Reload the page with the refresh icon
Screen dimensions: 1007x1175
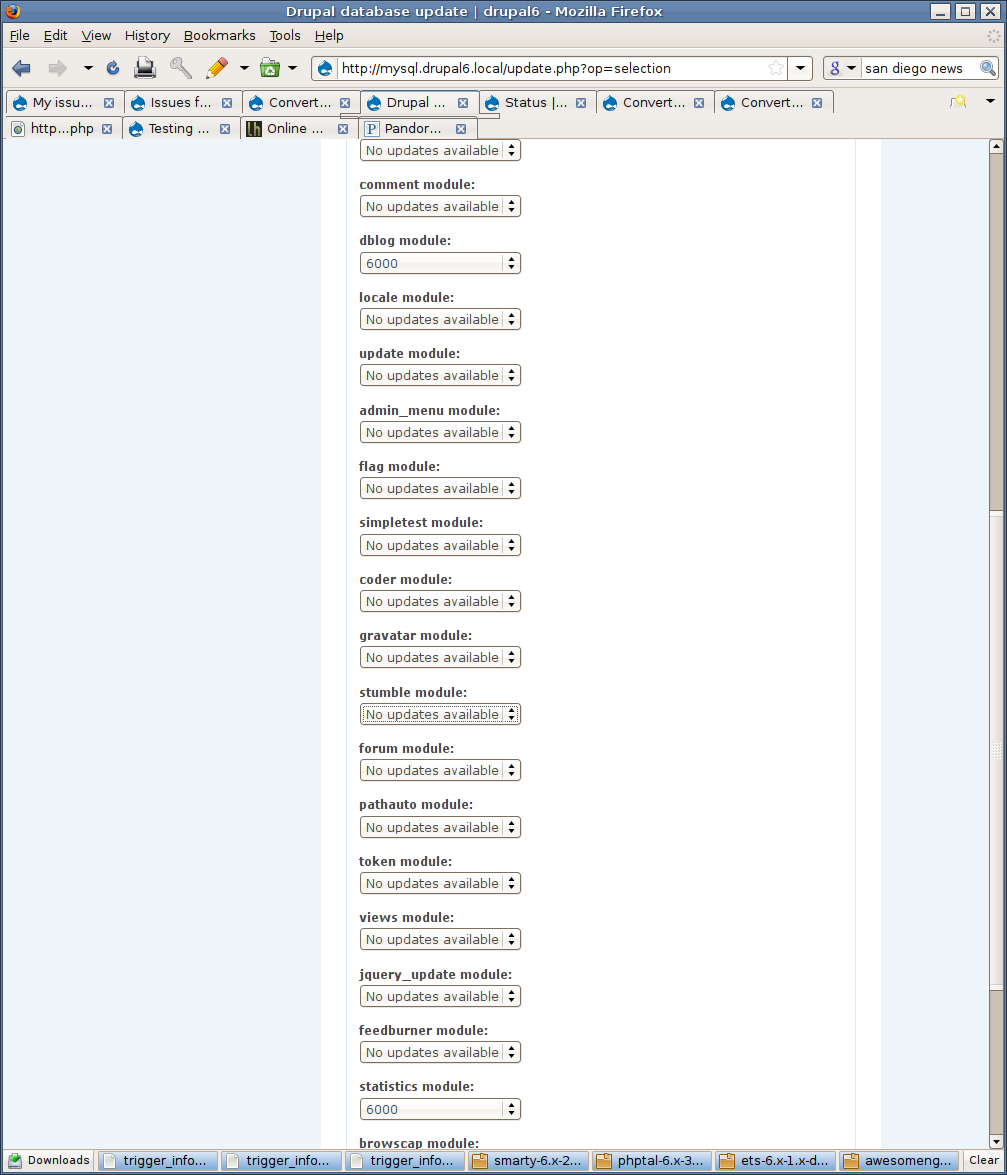(112, 68)
